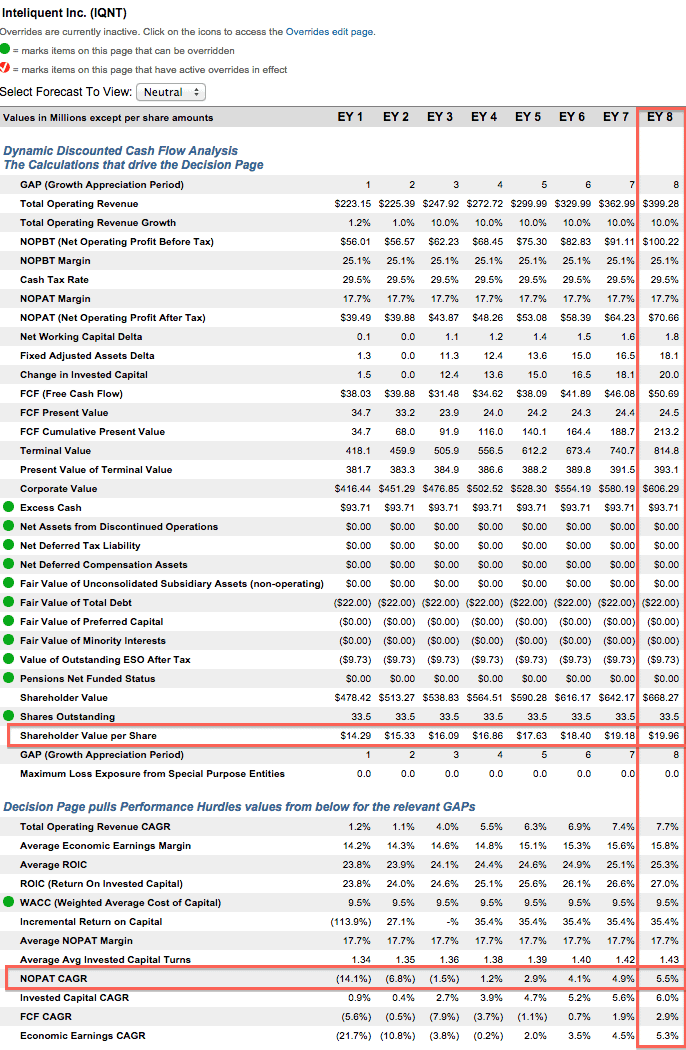Click green override icon for Excess Cash
The height and width of the screenshot is (1050, 686).
9,507
